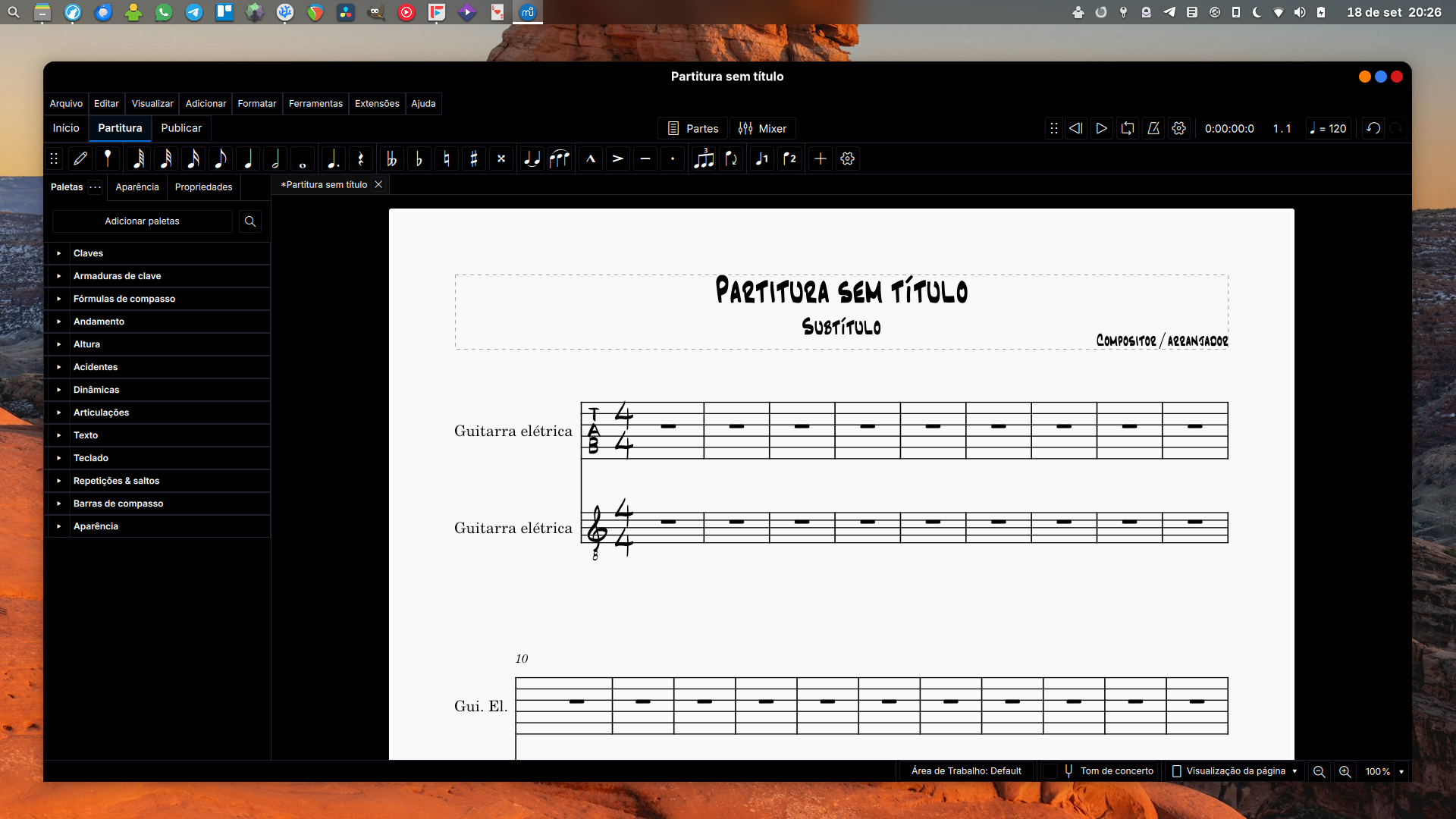This screenshot has width=1456, height=819.
Task: Apply staccato articulation
Action: [673, 158]
